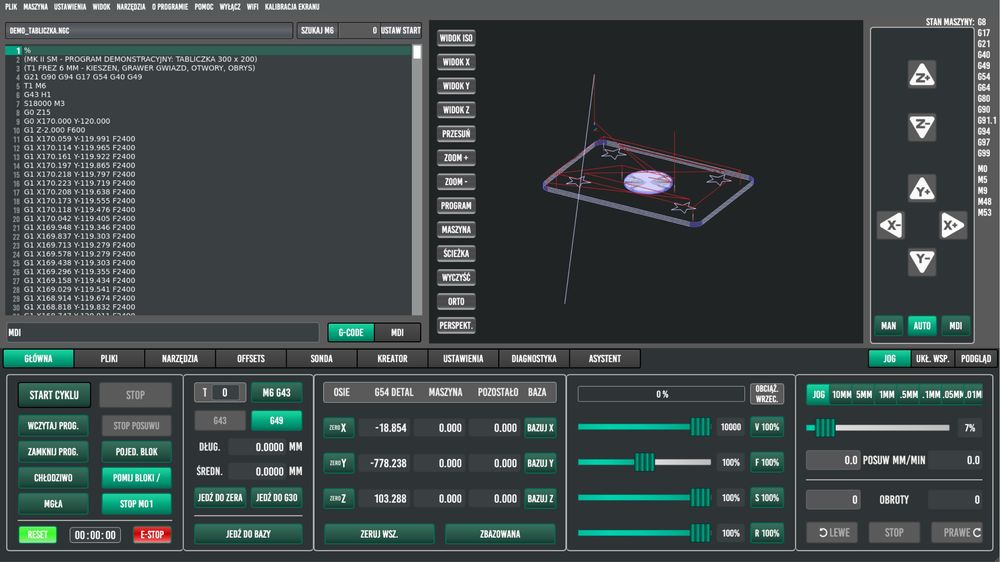Viewport: 1000px width, 562px height.
Task: Zero the Z axis with ZERO Z
Action: 338,498
